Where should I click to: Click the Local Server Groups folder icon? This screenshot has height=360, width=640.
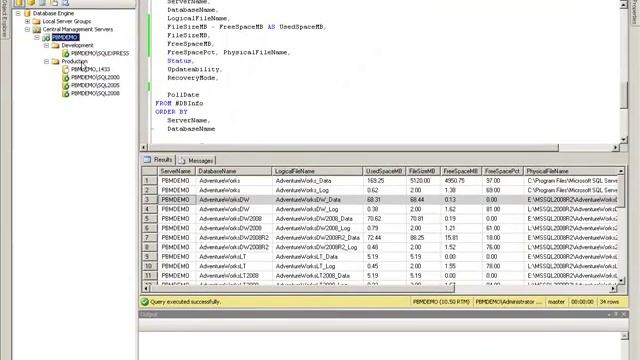(37, 21)
